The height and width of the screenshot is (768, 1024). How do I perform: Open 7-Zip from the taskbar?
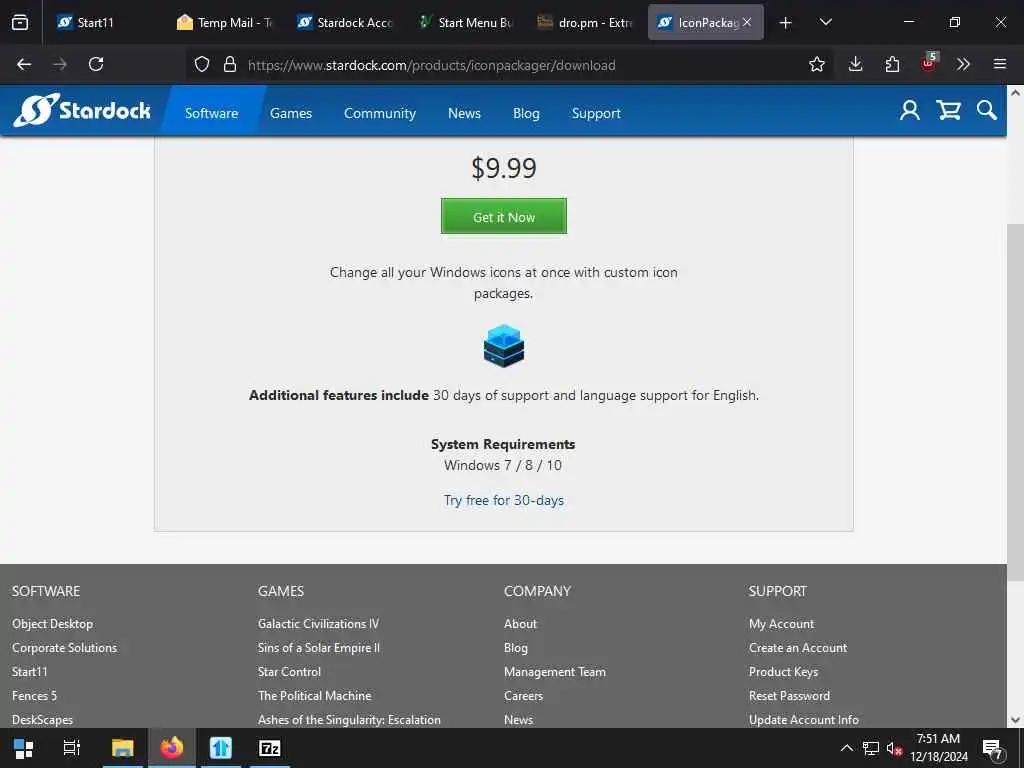pos(270,748)
